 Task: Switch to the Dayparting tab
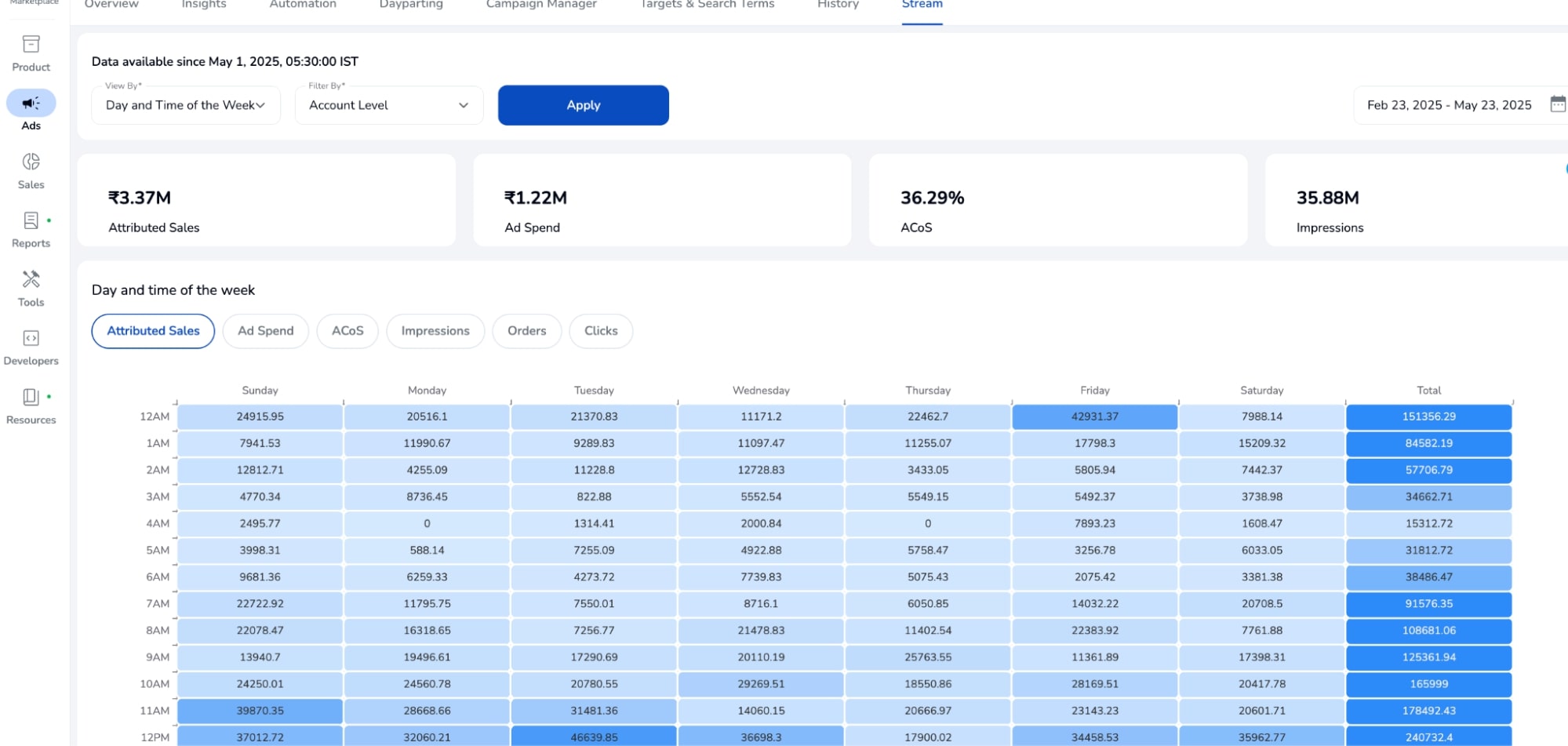pyautogui.click(x=411, y=5)
